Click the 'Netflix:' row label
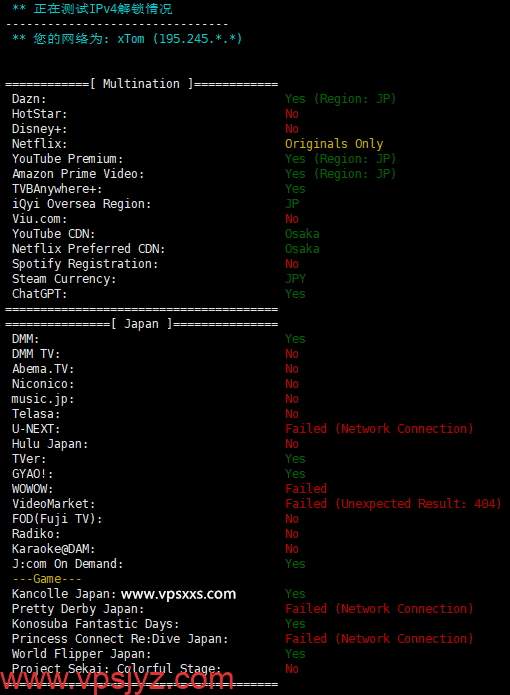 pos(39,144)
